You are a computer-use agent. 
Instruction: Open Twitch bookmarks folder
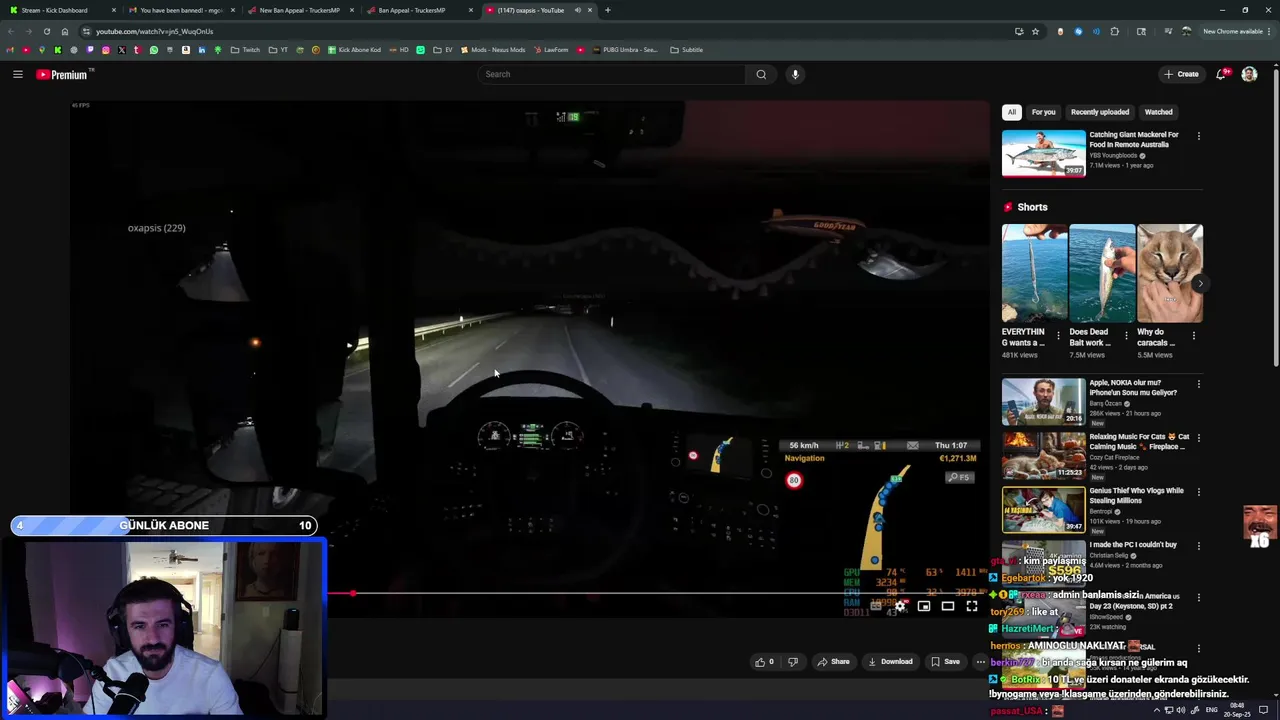pyautogui.click(x=245, y=50)
